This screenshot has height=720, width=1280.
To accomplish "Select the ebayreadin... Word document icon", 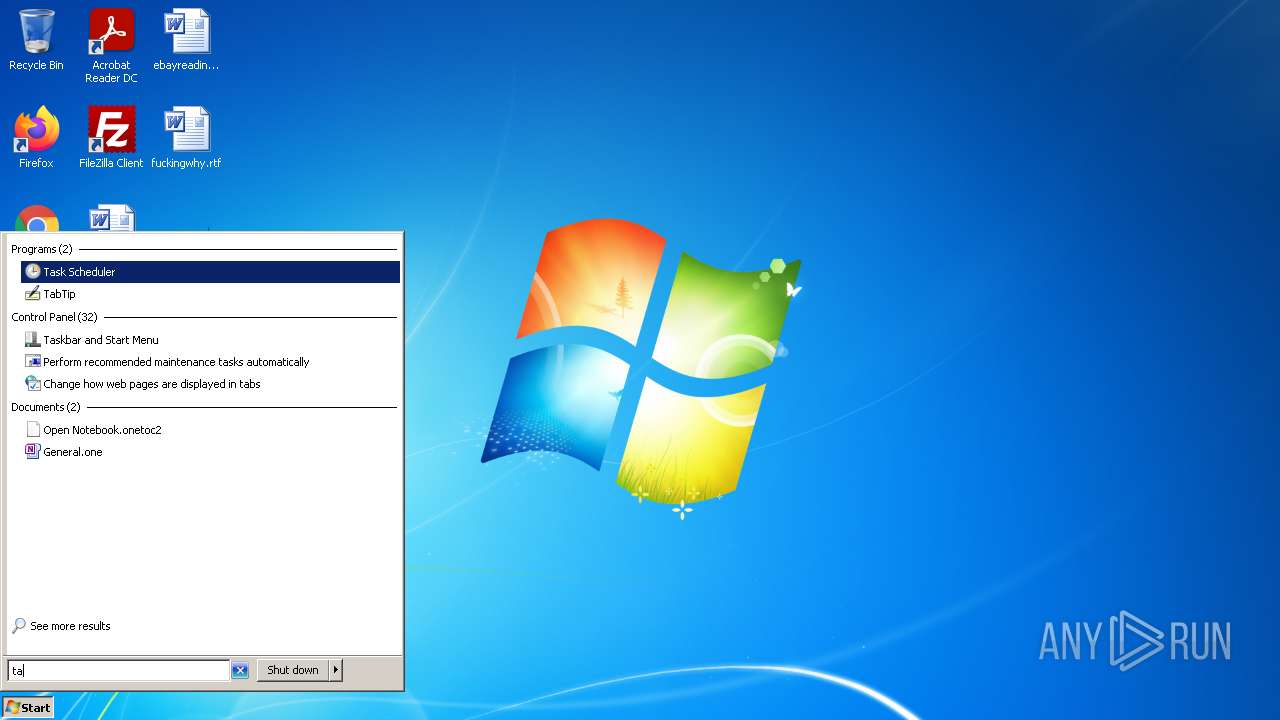I will [x=186, y=40].
